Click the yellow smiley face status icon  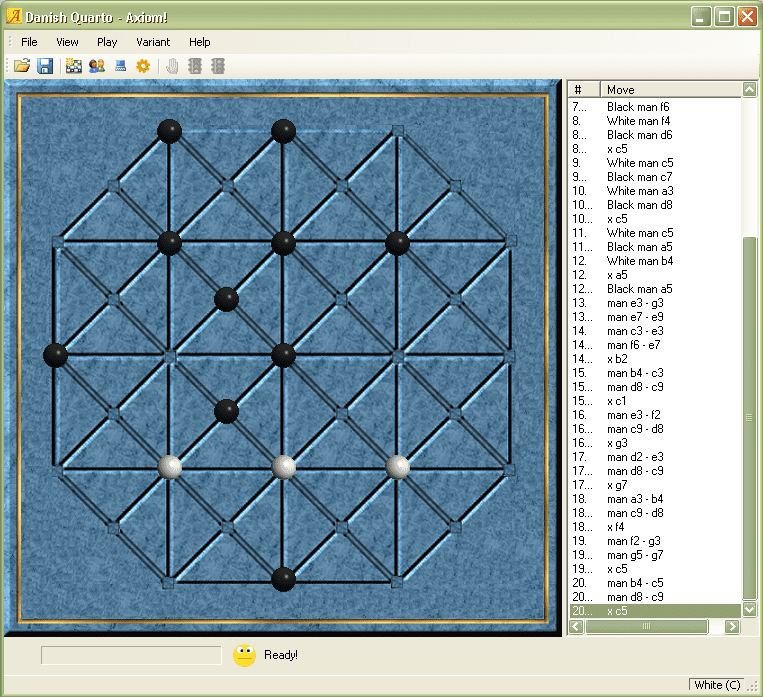point(244,655)
